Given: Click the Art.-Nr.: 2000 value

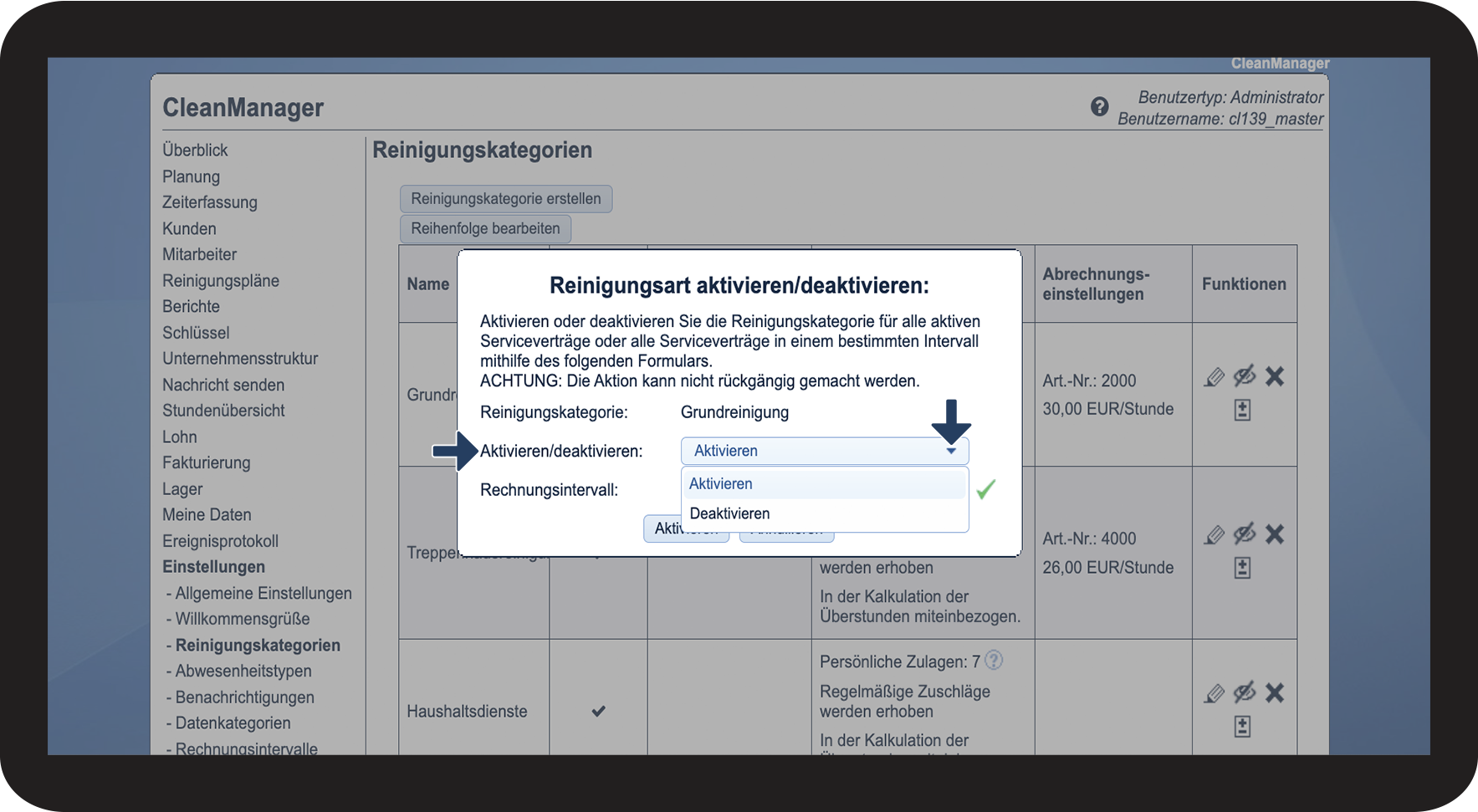Looking at the screenshot, I should 1089,380.
